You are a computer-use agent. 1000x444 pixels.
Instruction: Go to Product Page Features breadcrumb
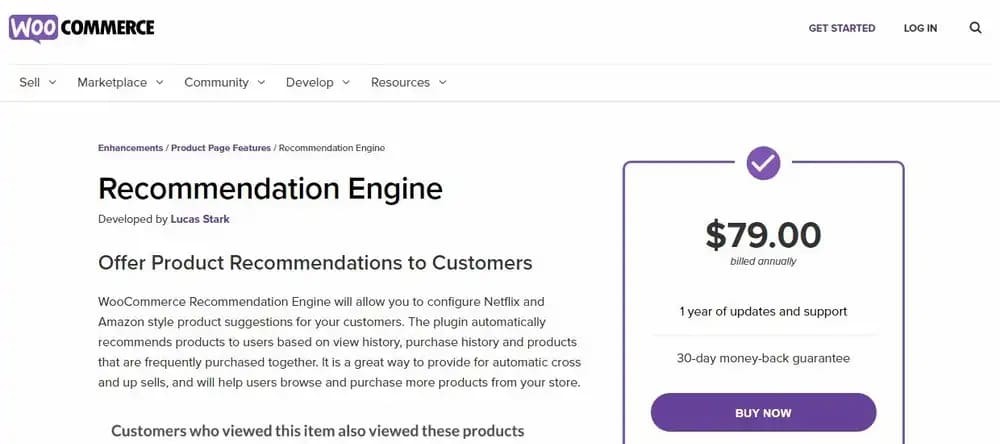pyautogui.click(x=221, y=148)
